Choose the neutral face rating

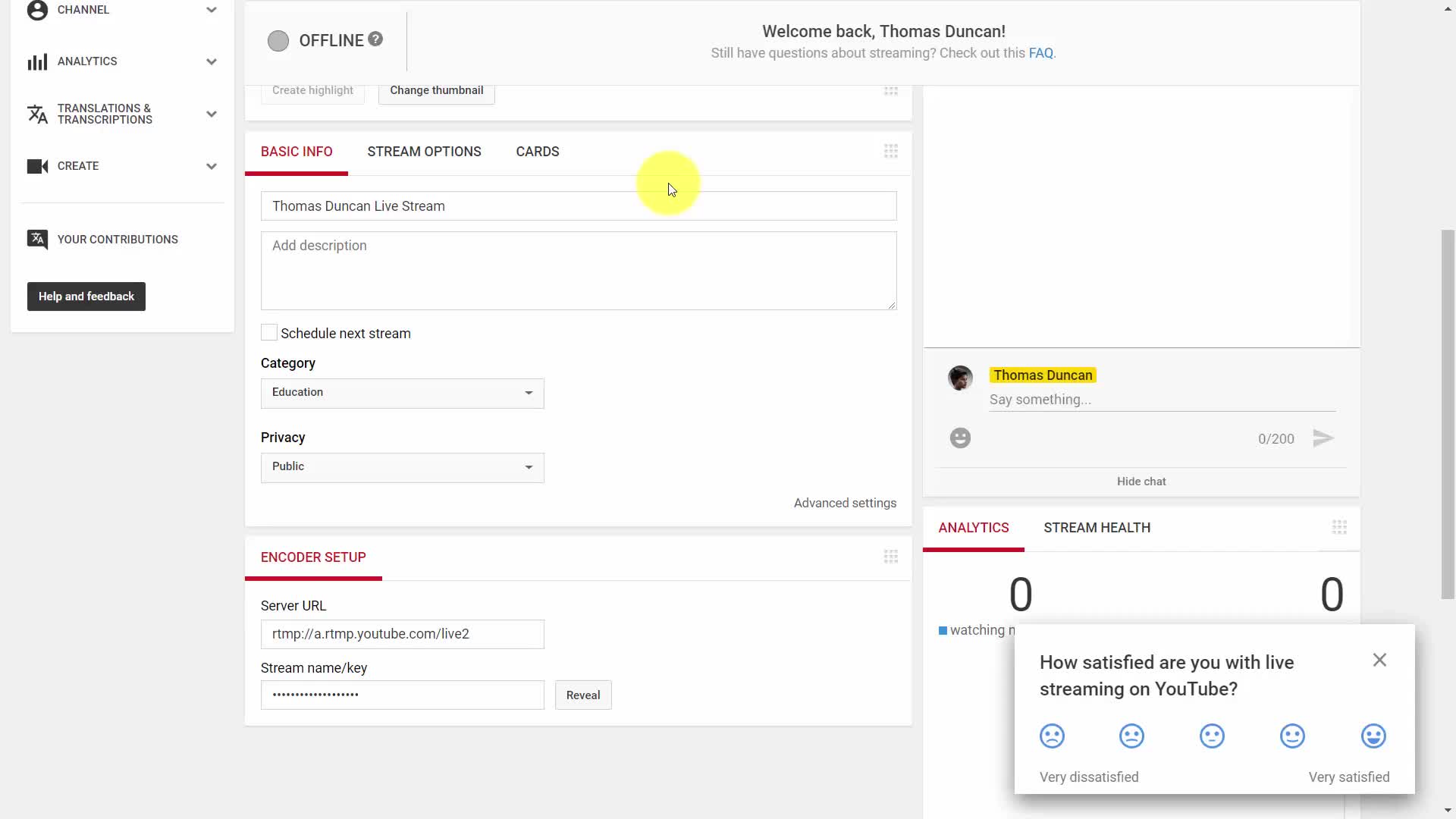click(1212, 736)
